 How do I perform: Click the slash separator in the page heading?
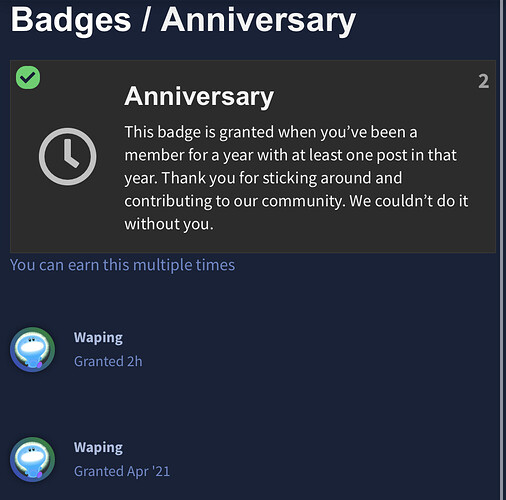pyautogui.click(x=145, y=20)
